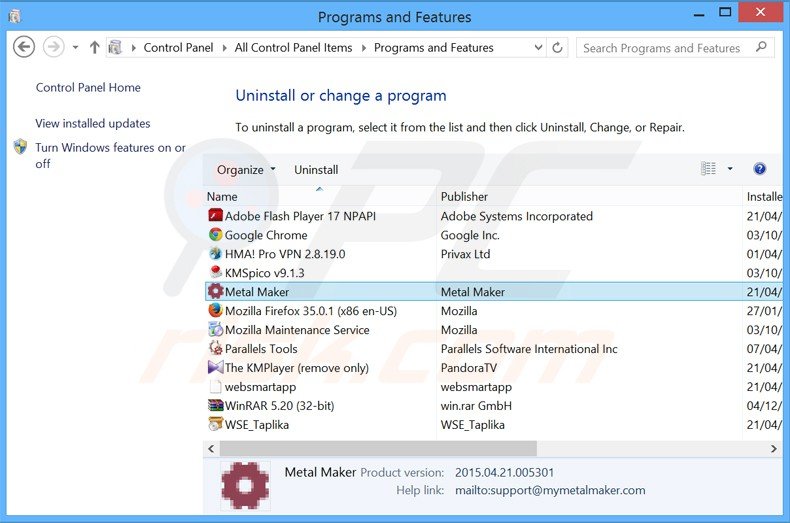Click win.rar GmbH publisher cell

(x=476, y=406)
